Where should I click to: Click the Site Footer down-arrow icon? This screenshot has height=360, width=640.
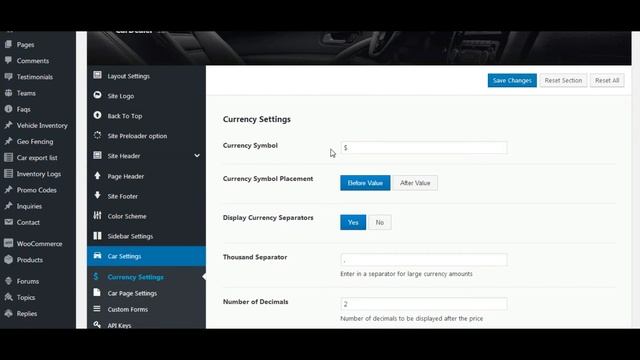(97, 195)
